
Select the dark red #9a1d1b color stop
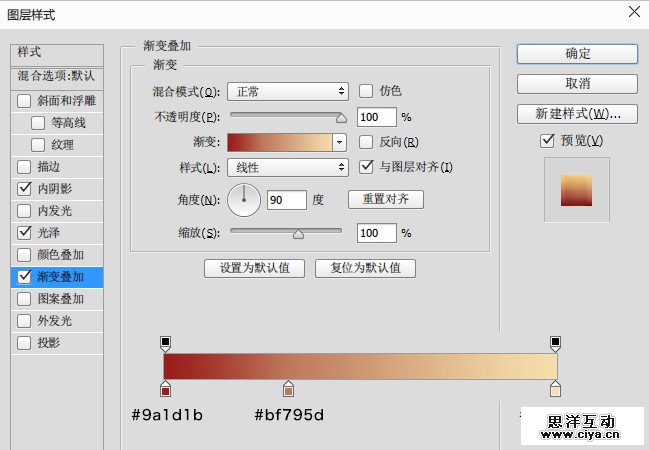point(165,389)
